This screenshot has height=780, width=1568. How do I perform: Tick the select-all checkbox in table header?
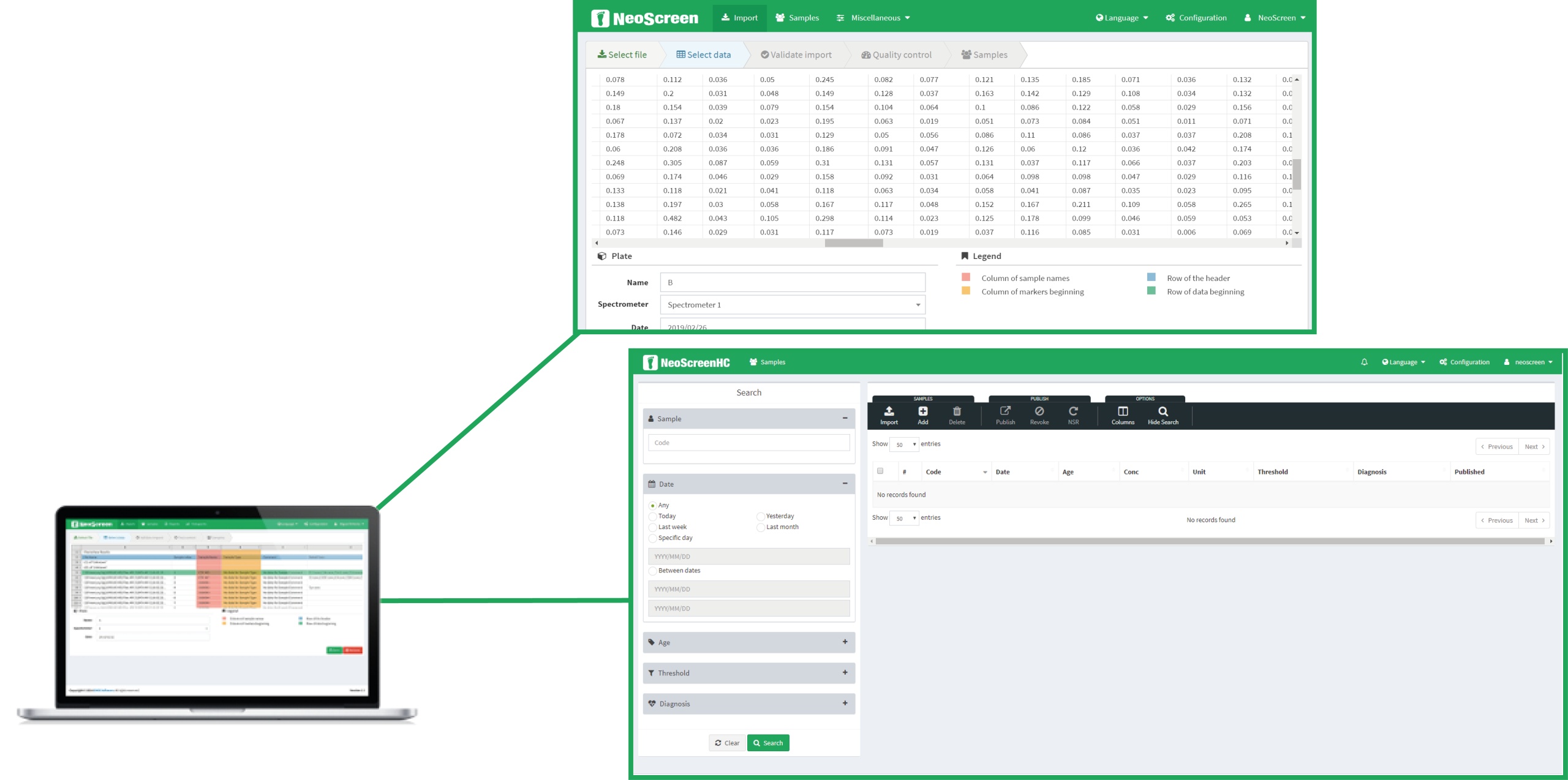pyautogui.click(x=880, y=471)
